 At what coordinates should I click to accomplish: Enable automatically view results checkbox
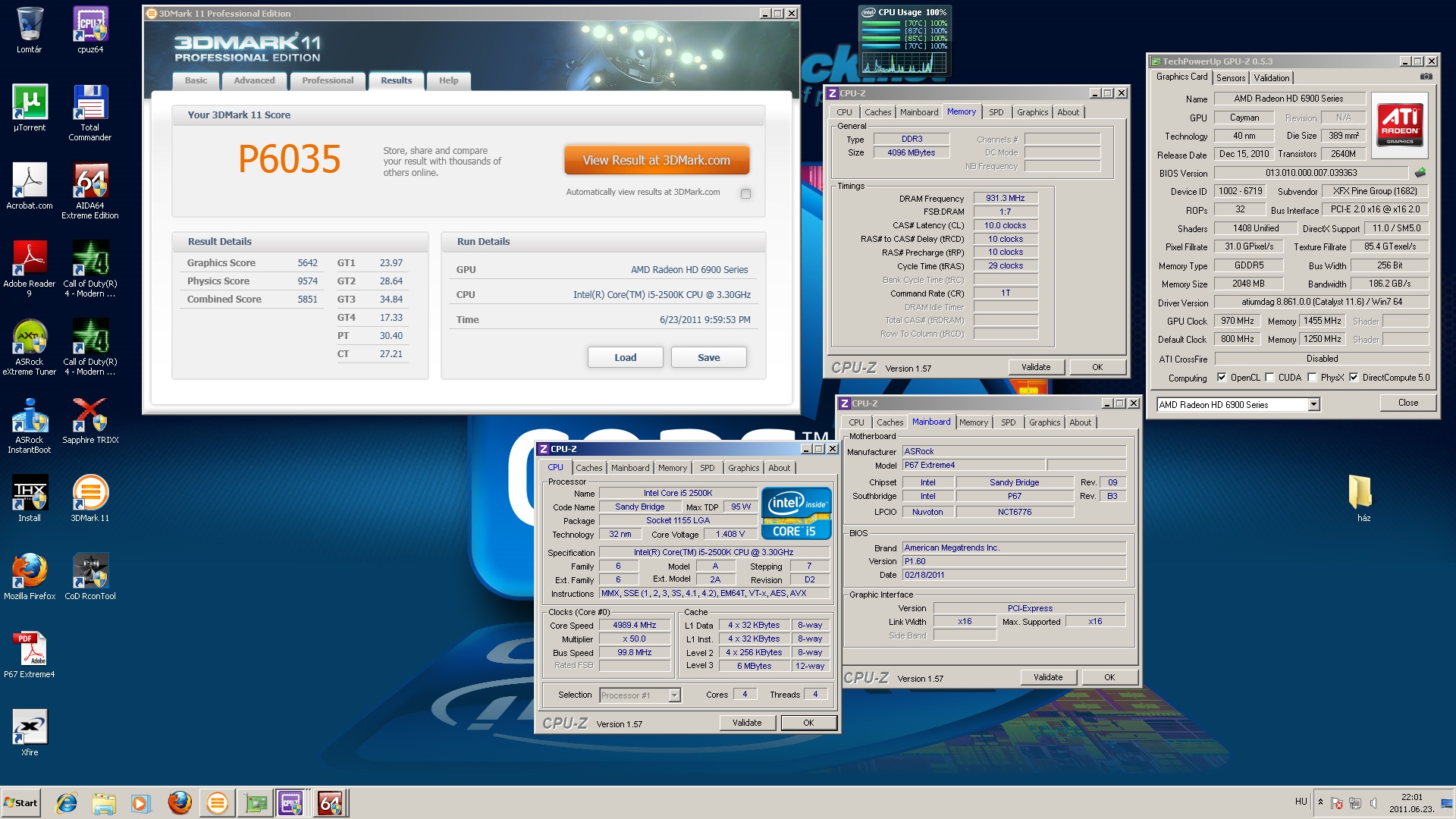pyautogui.click(x=745, y=193)
